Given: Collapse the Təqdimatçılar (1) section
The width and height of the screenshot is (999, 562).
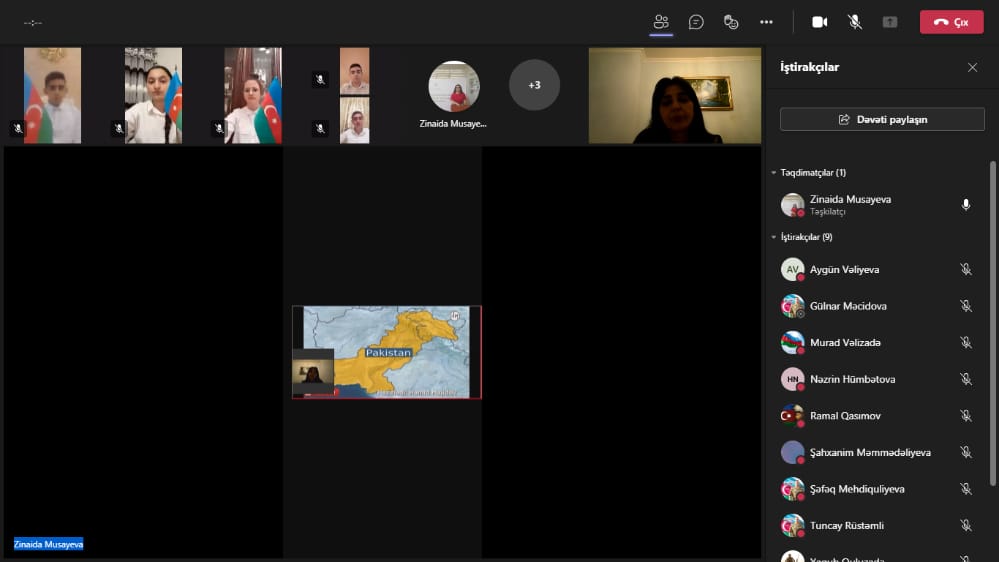Looking at the screenshot, I should pyautogui.click(x=773, y=173).
